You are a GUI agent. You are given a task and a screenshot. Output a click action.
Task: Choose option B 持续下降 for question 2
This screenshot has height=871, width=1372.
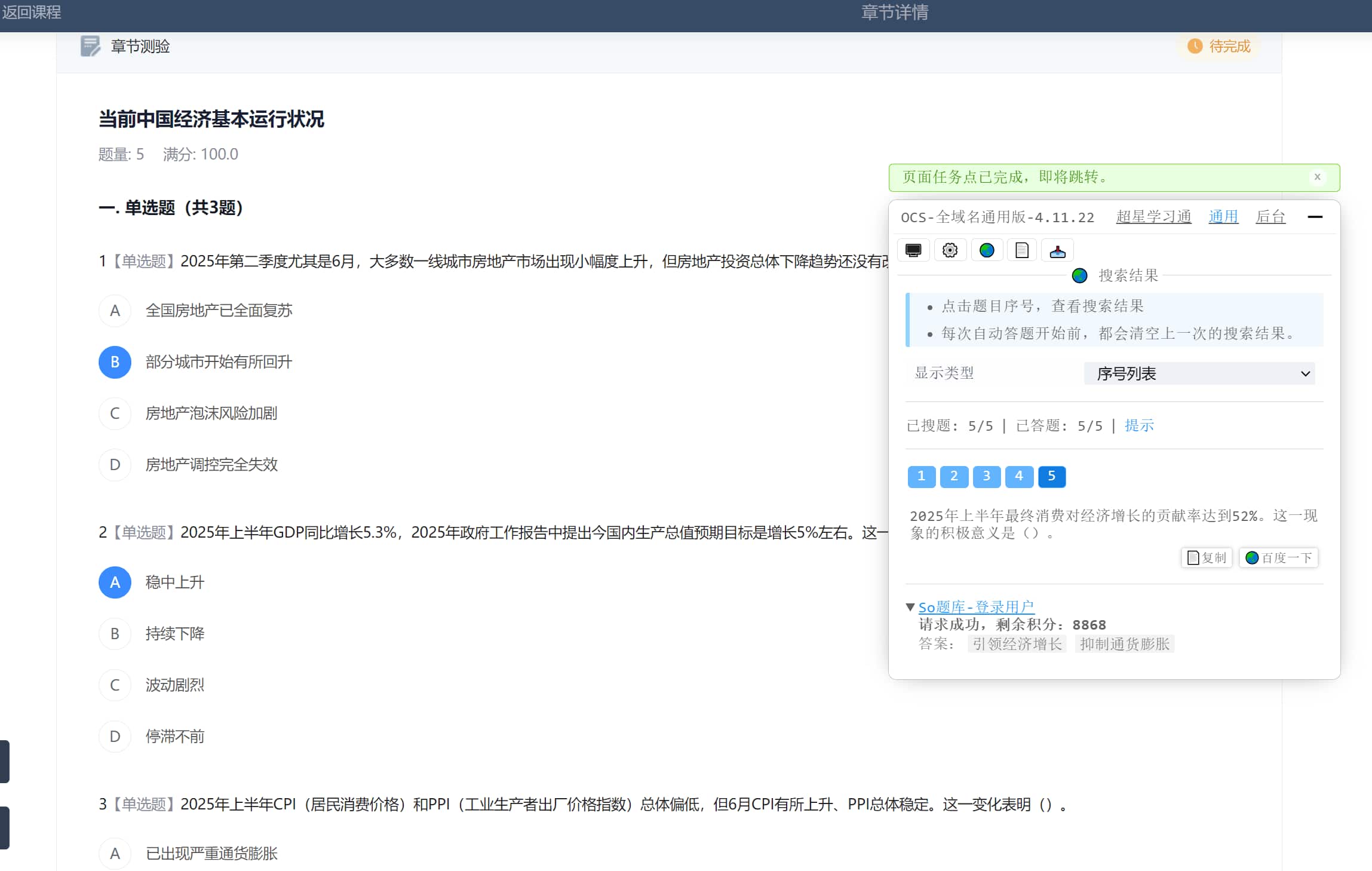(x=115, y=634)
